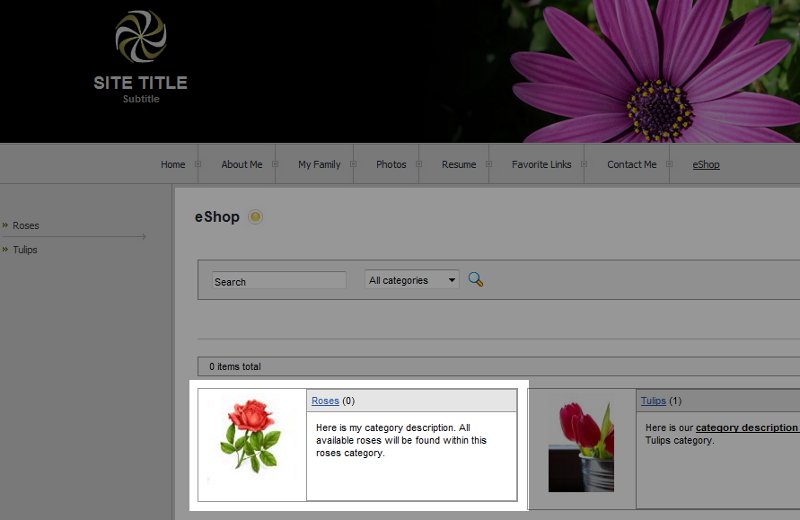This screenshot has width=800, height=520.
Task: Click the site logo swirl icon
Action: [141, 38]
